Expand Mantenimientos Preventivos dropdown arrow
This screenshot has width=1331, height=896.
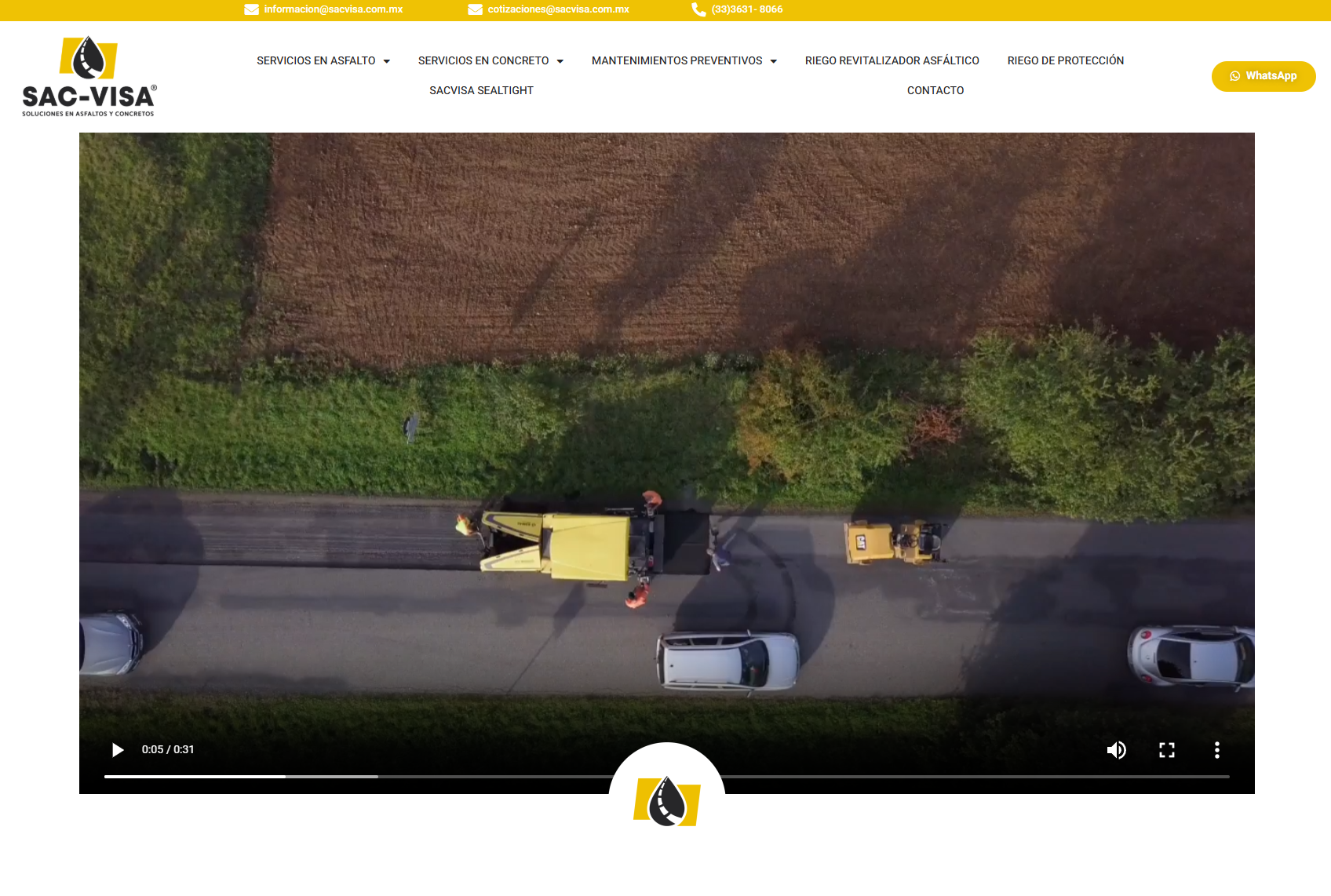click(774, 61)
